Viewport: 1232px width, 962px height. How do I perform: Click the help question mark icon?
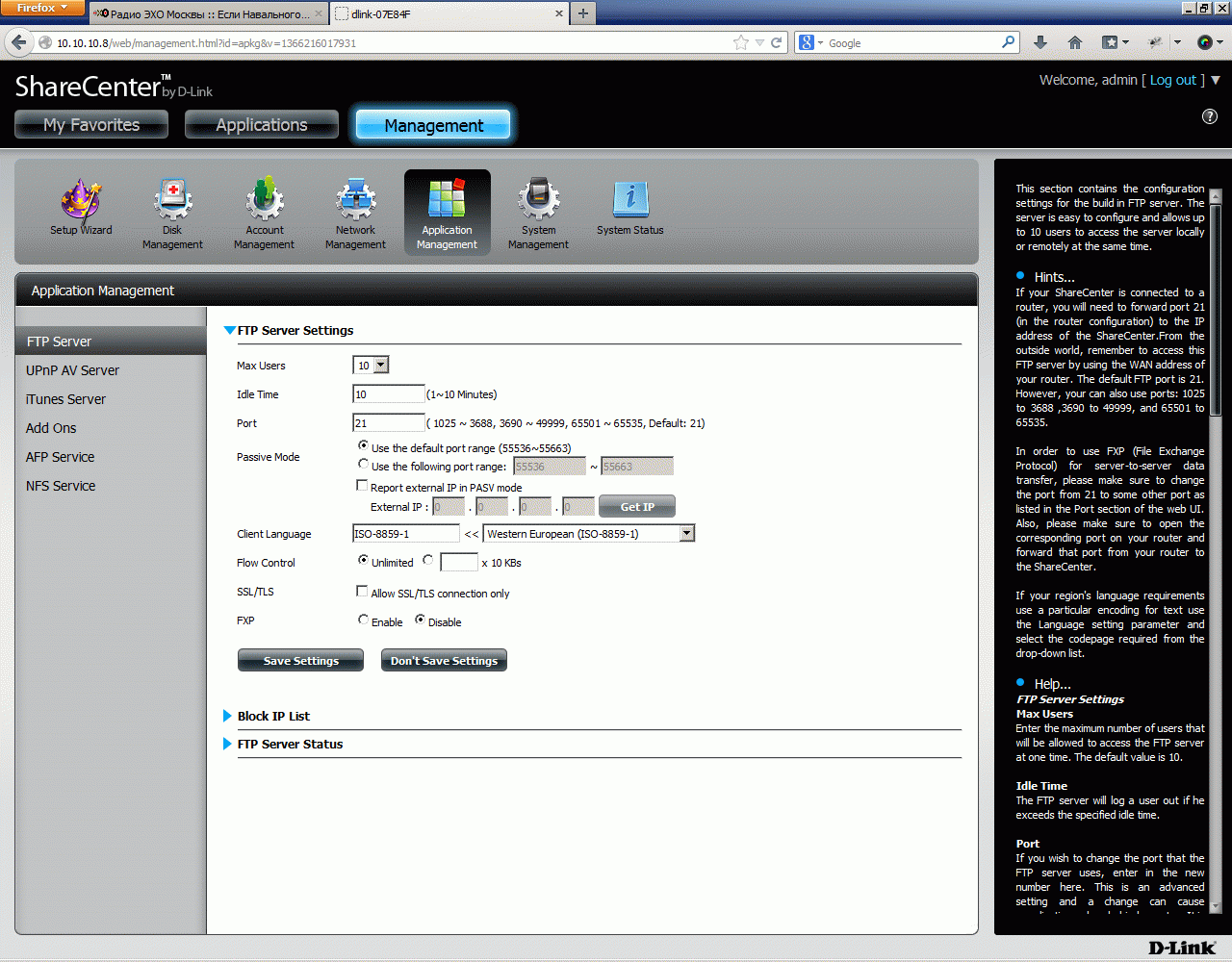(1210, 116)
